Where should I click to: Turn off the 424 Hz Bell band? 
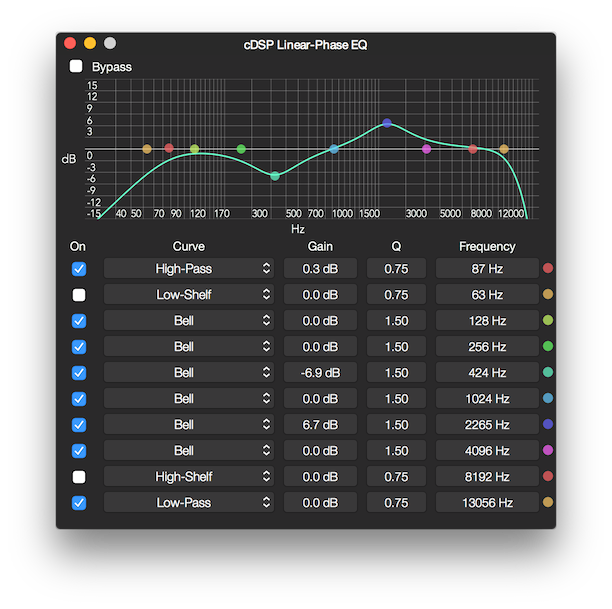pyautogui.click(x=79, y=373)
